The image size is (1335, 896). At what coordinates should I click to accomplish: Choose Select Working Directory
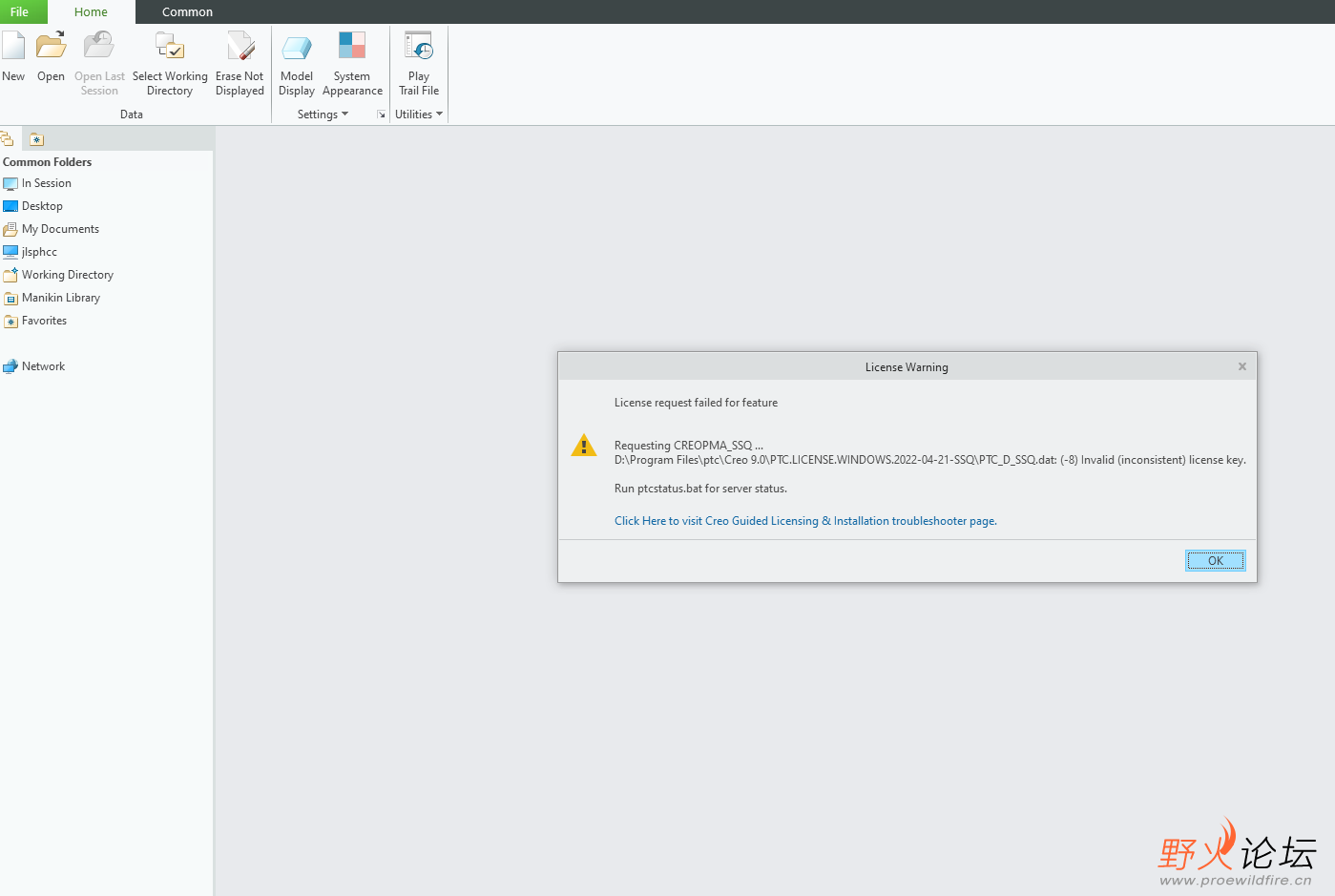pos(170,64)
